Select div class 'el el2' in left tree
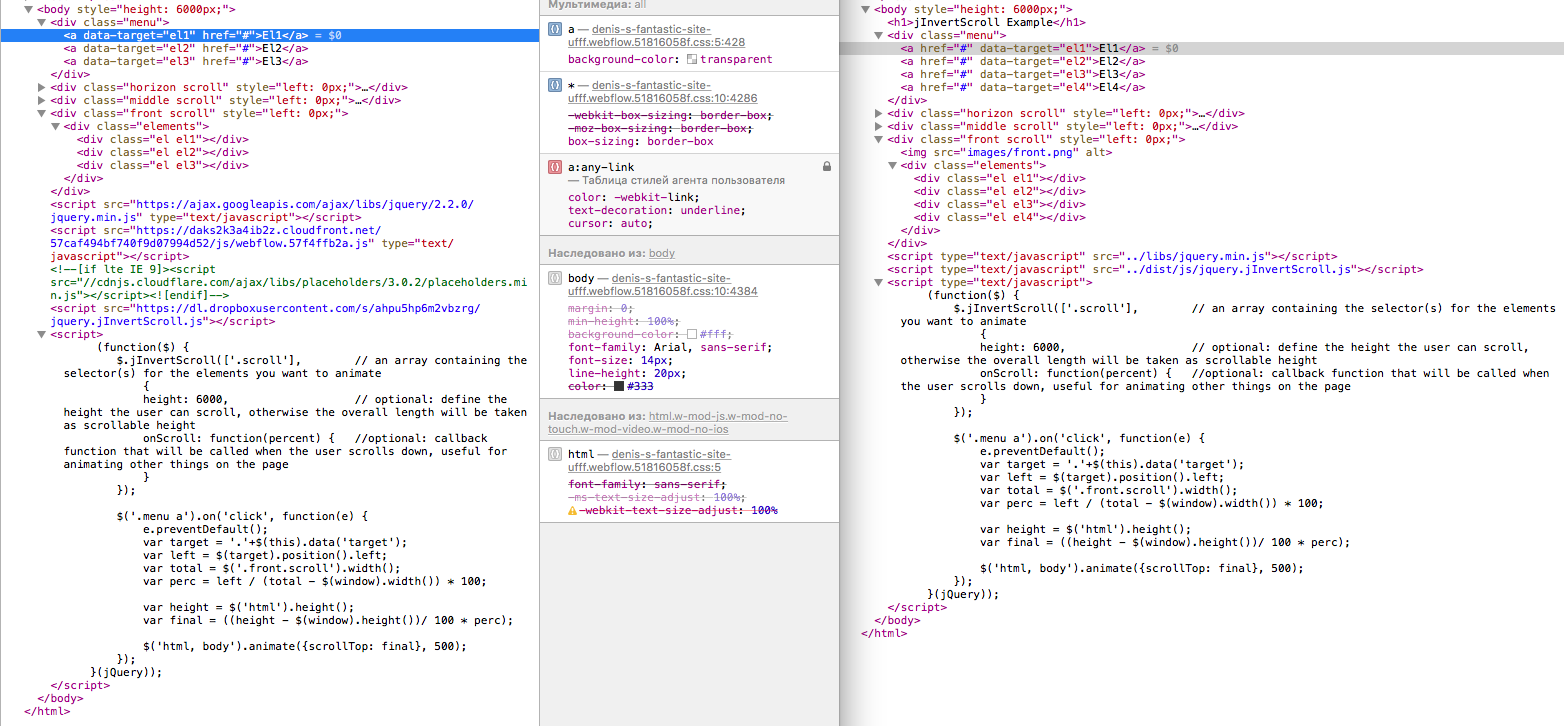Image resolution: width=1564 pixels, height=726 pixels. [162, 152]
